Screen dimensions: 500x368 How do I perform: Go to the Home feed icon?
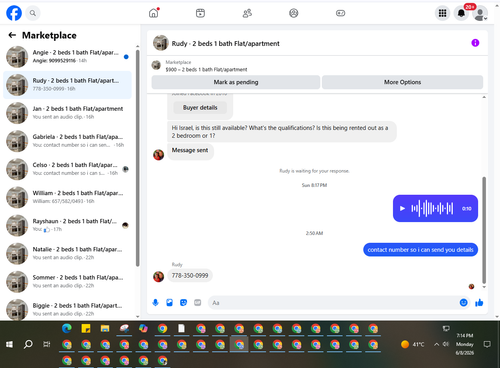[154, 13]
